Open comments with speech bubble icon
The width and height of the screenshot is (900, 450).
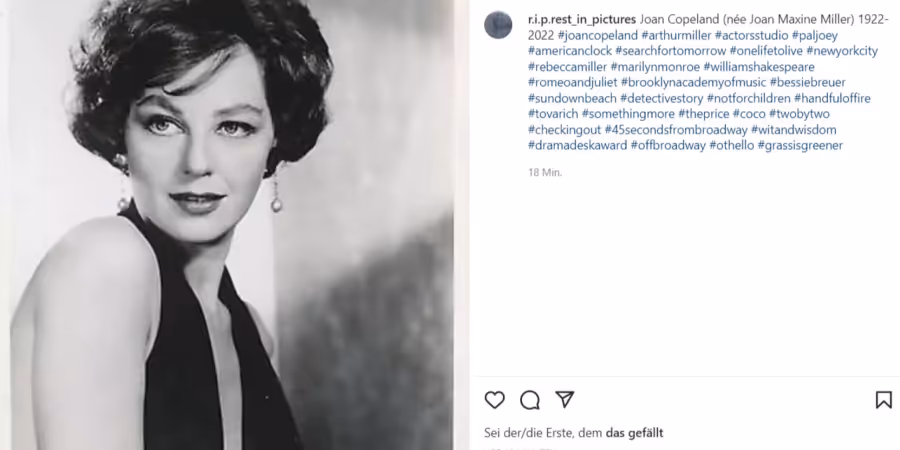click(529, 399)
